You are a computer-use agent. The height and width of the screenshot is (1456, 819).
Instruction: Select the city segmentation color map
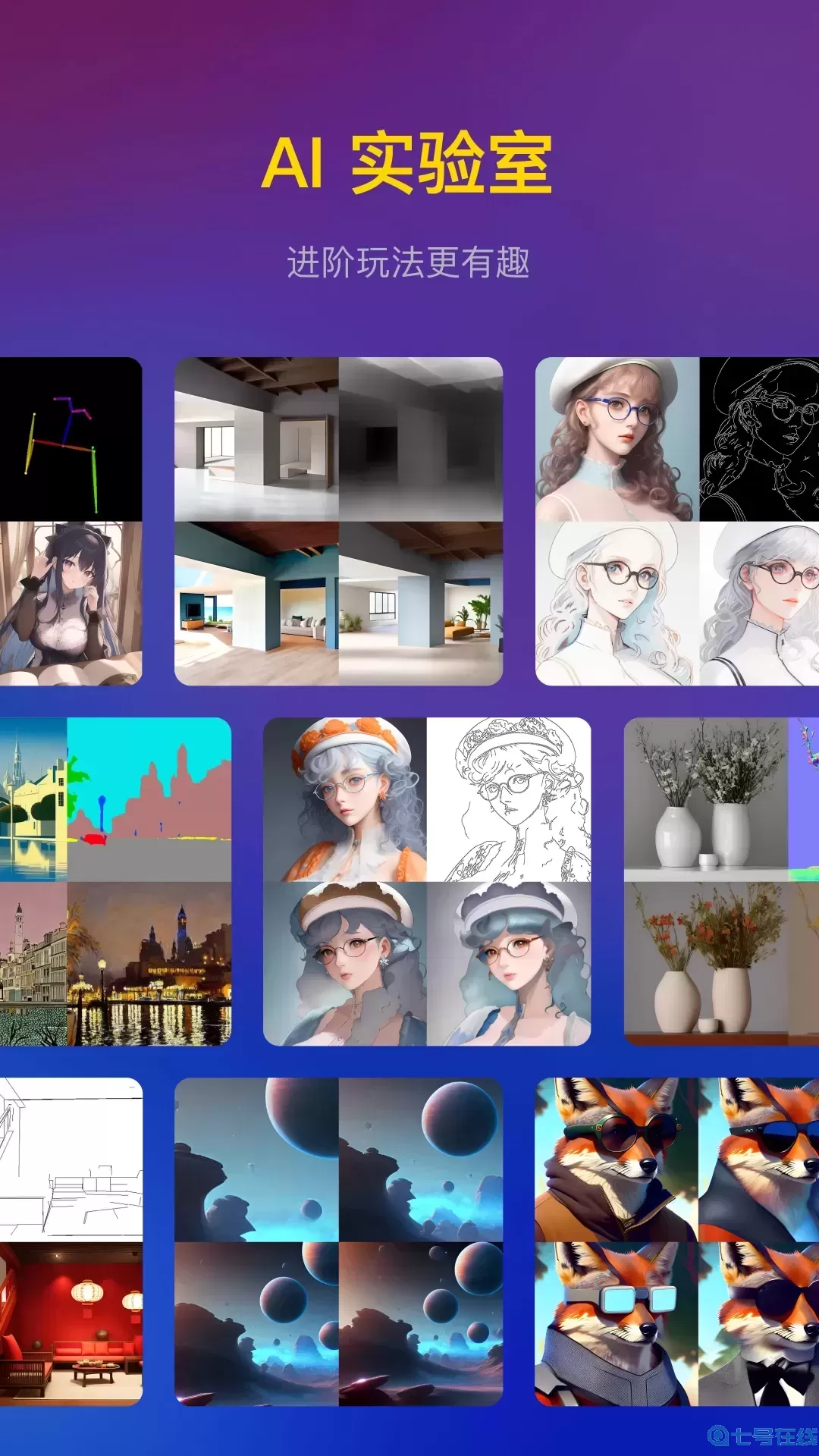(149, 799)
